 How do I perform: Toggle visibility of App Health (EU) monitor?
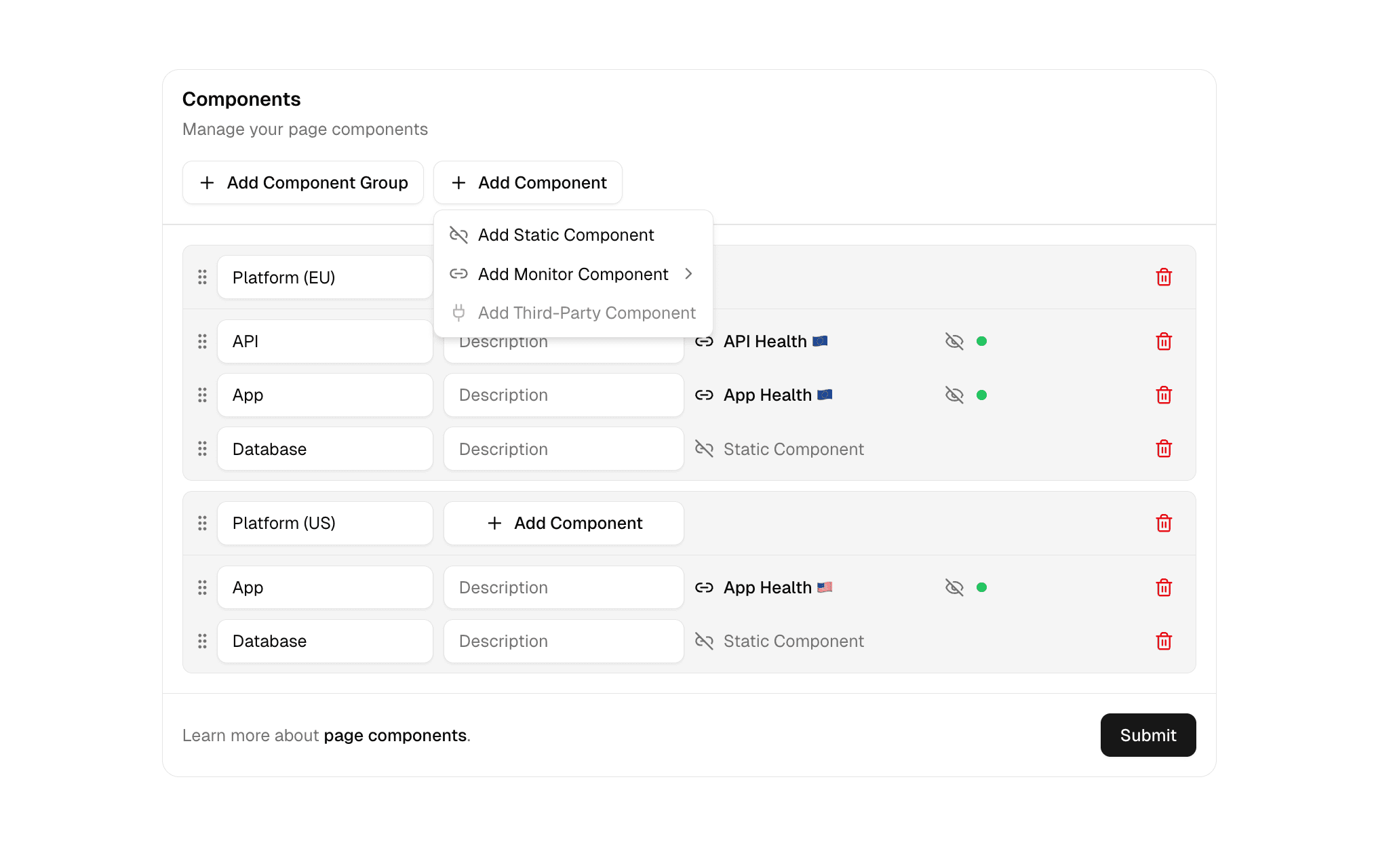click(954, 395)
